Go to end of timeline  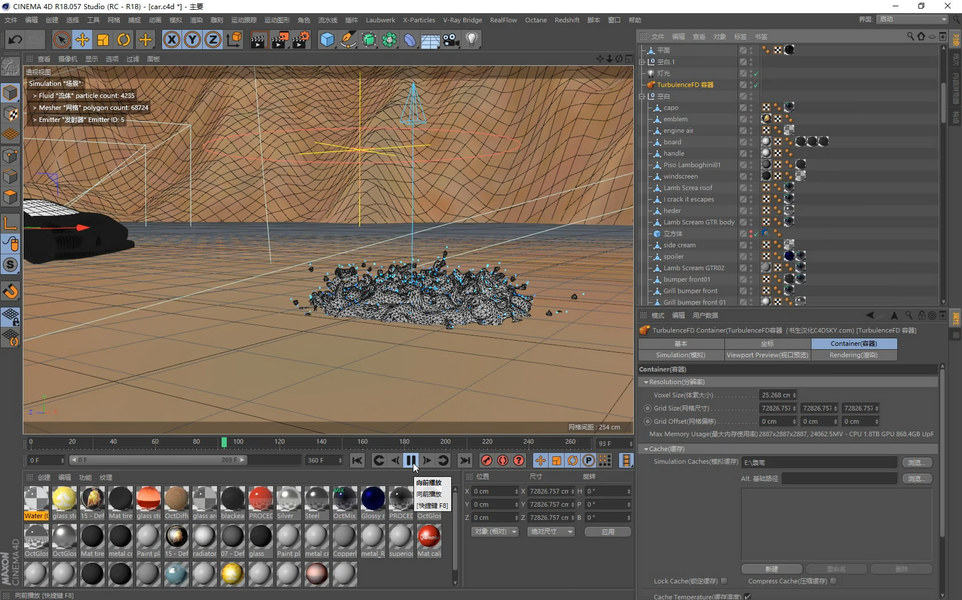point(465,460)
